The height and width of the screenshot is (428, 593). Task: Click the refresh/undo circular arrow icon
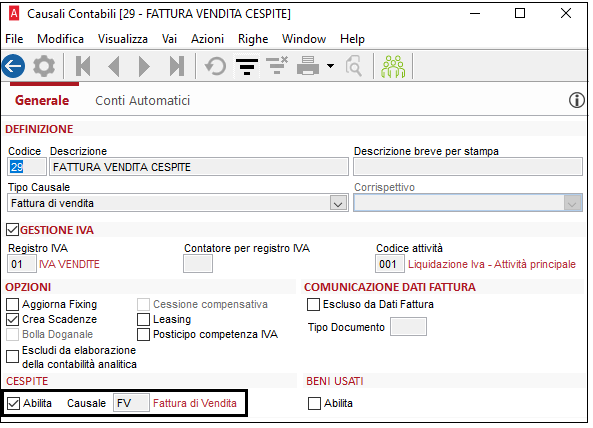coord(215,66)
